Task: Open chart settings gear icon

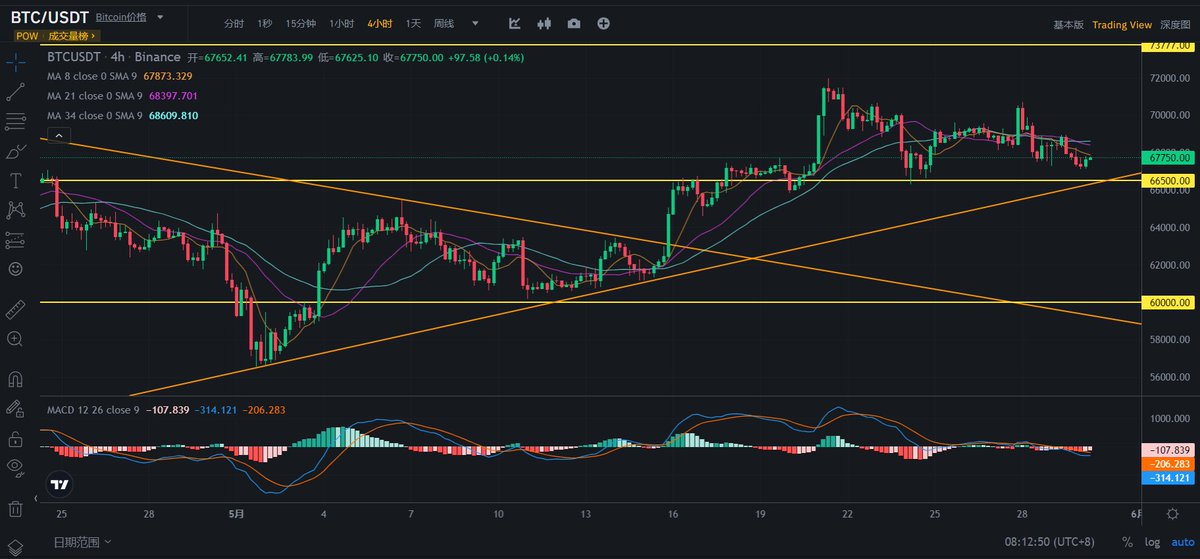Action: 1171,513
